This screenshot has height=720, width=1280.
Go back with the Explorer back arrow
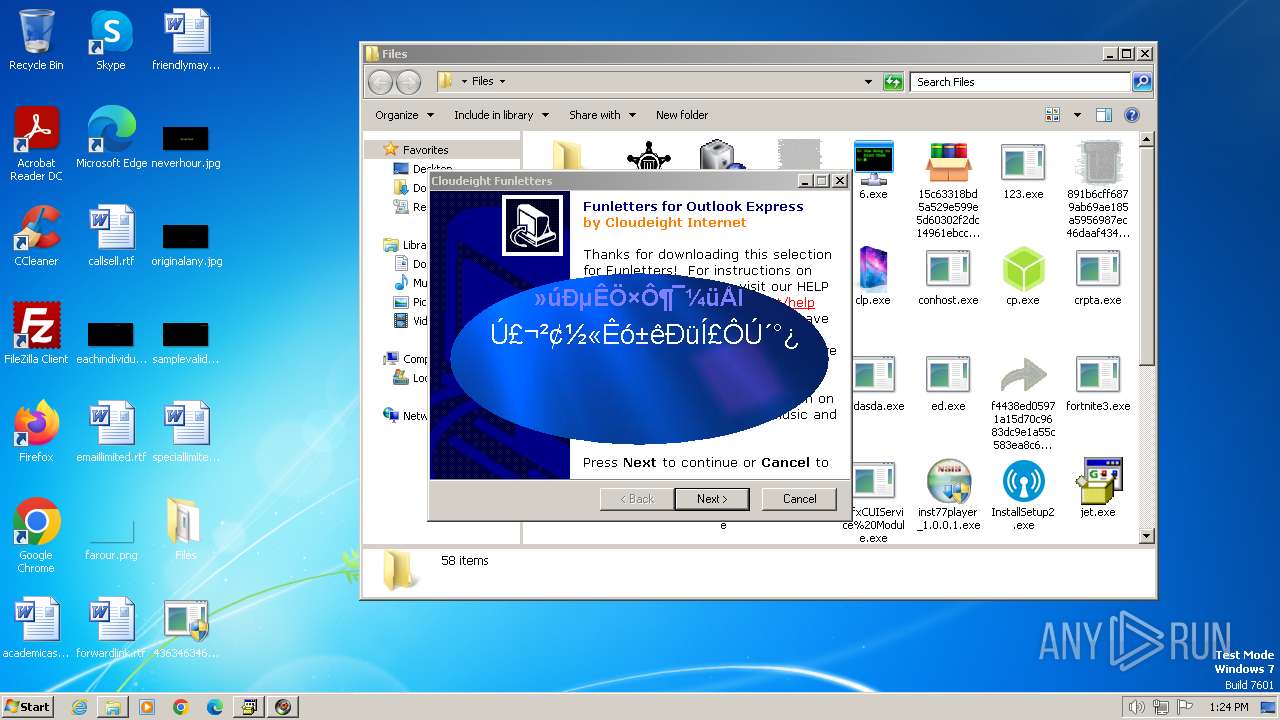tap(381, 82)
